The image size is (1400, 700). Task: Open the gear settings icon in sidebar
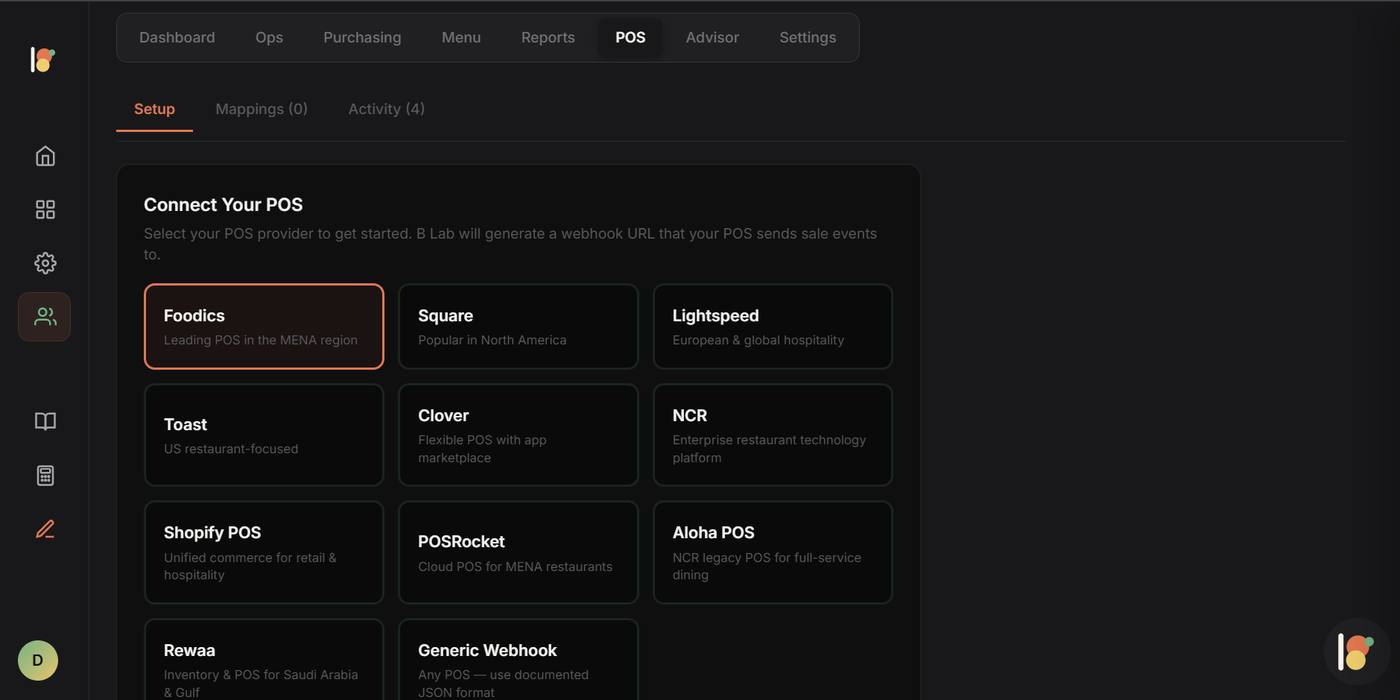pyautogui.click(x=45, y=263)
